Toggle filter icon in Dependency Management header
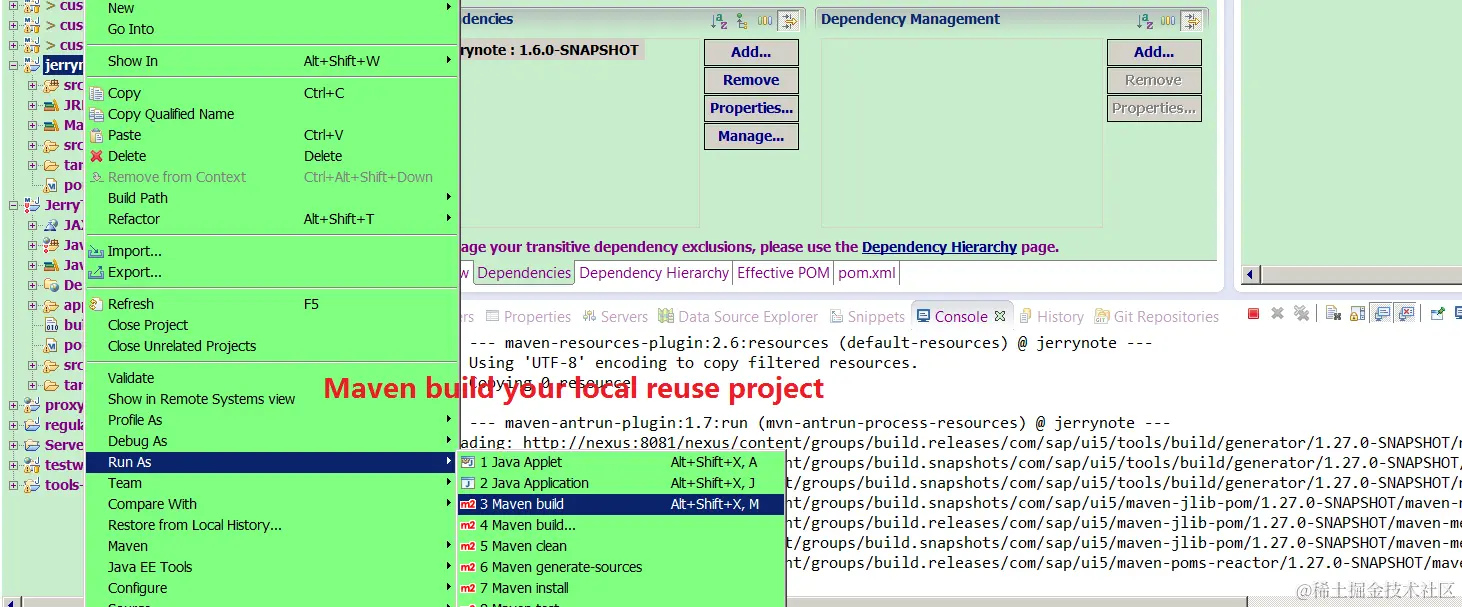The height and width of the screenshot is (607, 1462). (1191, 20)
